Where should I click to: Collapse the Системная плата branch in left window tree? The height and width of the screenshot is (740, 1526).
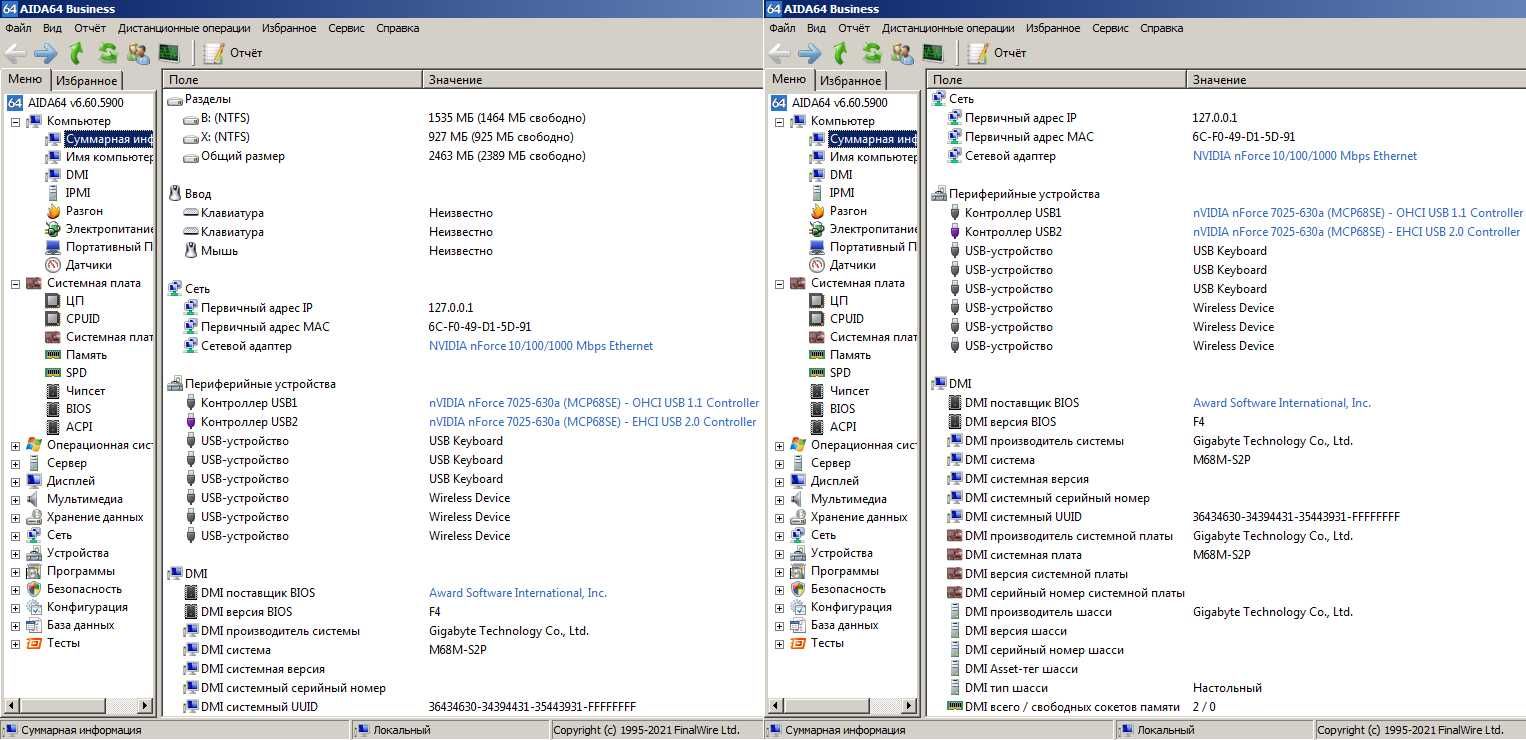pyautogui.click(x=15, y=283)
